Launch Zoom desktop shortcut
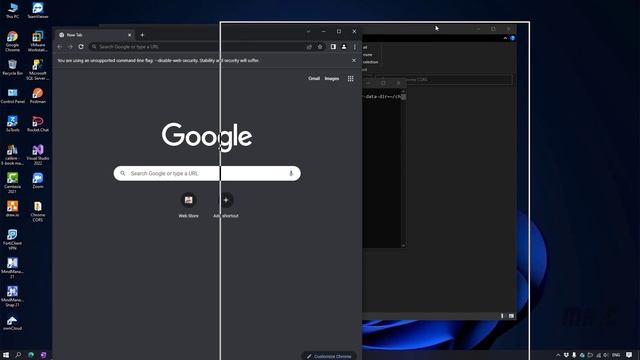Screen dimensions: 640x360 pos(38,180)
